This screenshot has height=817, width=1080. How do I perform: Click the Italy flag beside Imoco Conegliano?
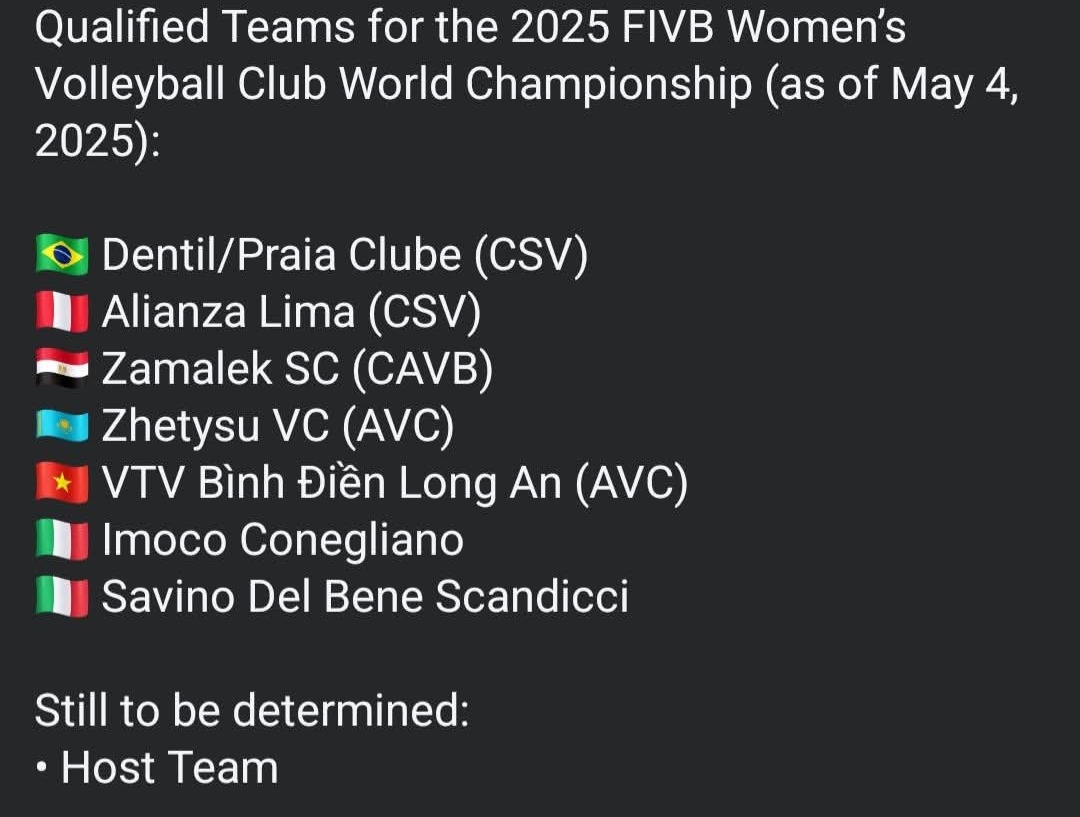point(62,540)
